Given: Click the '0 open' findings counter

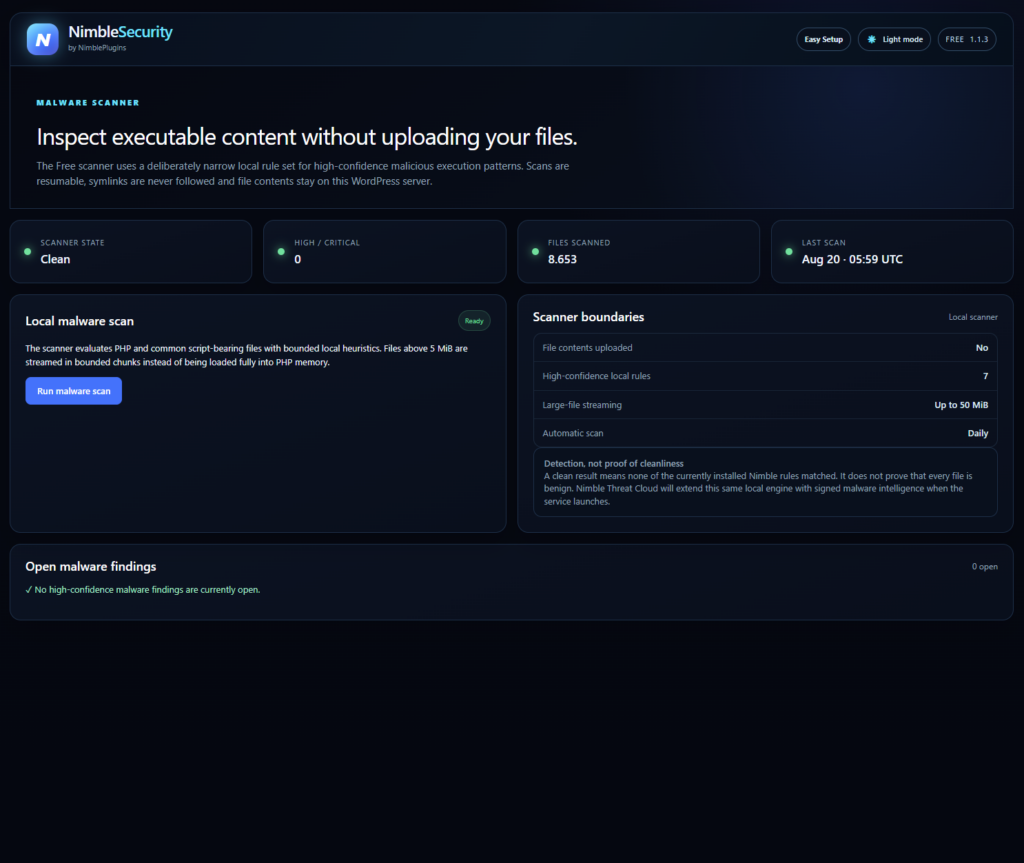Looking at the screenshot, I should [x=984, y=566].
